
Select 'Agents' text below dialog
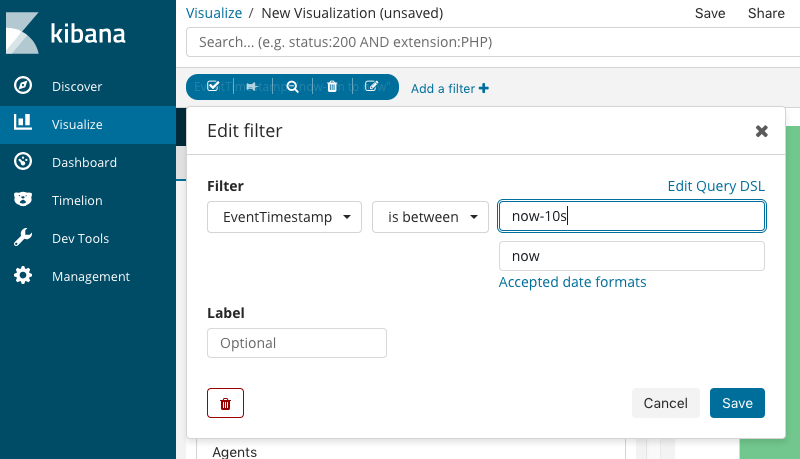coord(235,452)
